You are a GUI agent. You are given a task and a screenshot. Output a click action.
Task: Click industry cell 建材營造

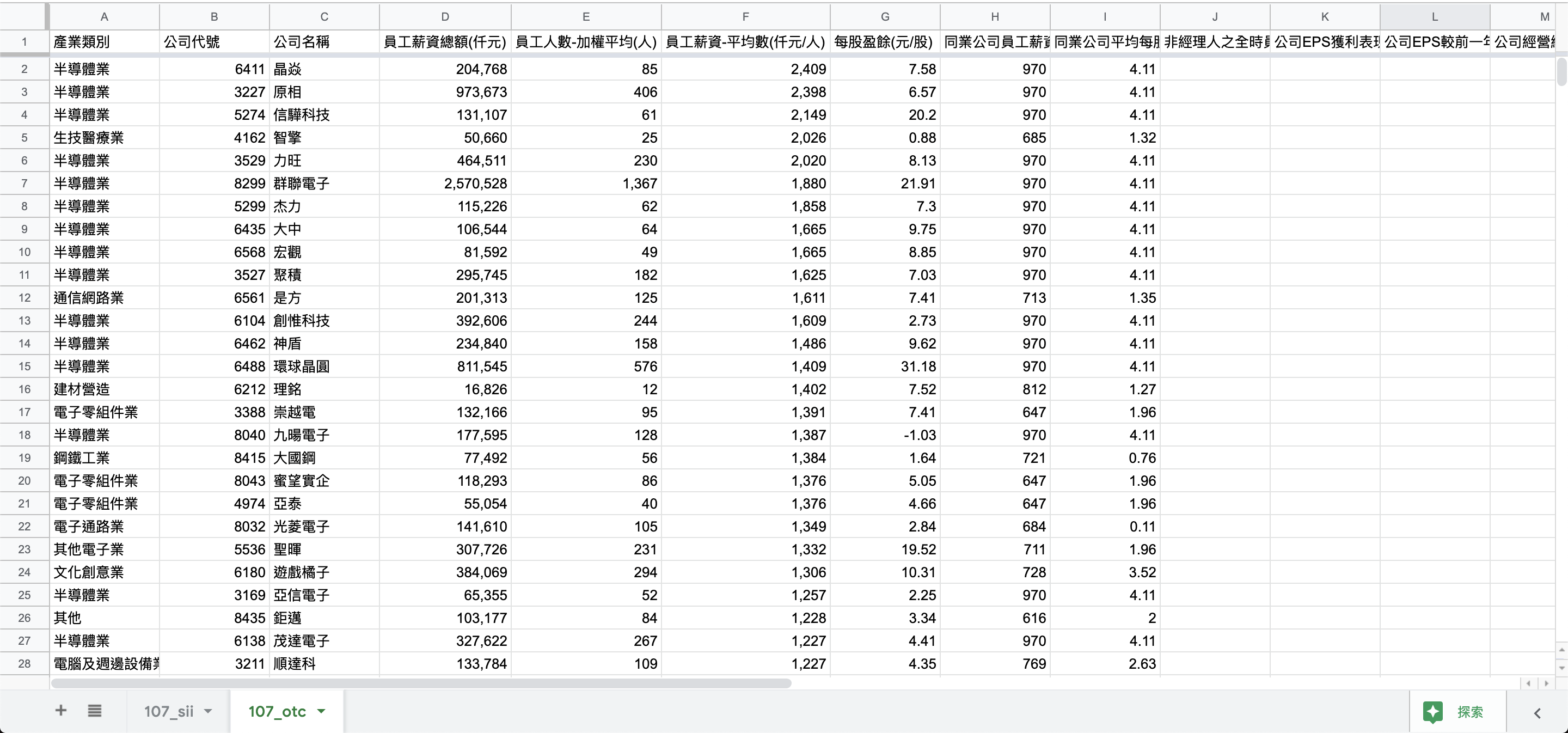point(104,389)
